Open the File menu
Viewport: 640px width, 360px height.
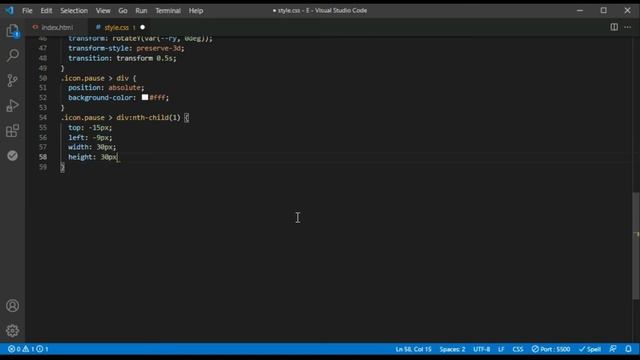(x=27, y=11)
